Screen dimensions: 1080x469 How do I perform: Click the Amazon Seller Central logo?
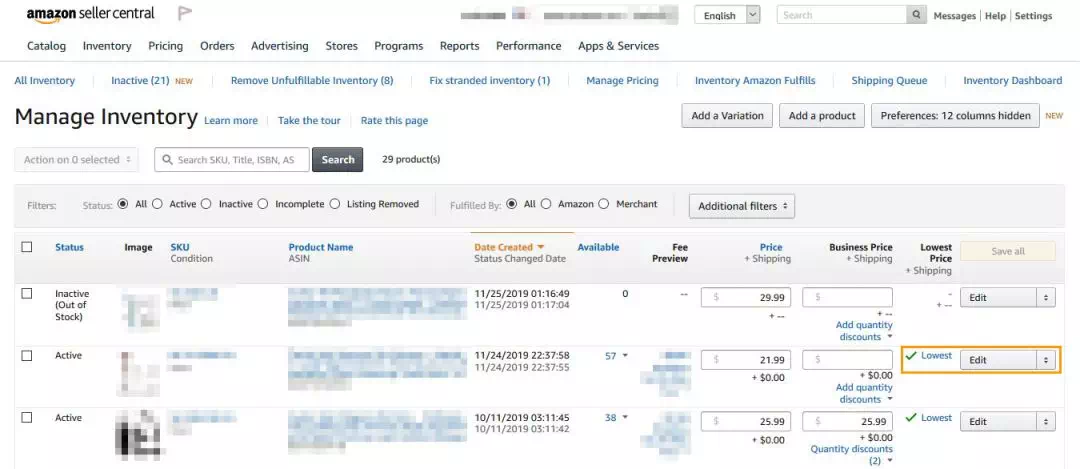[x=90, y=14]
